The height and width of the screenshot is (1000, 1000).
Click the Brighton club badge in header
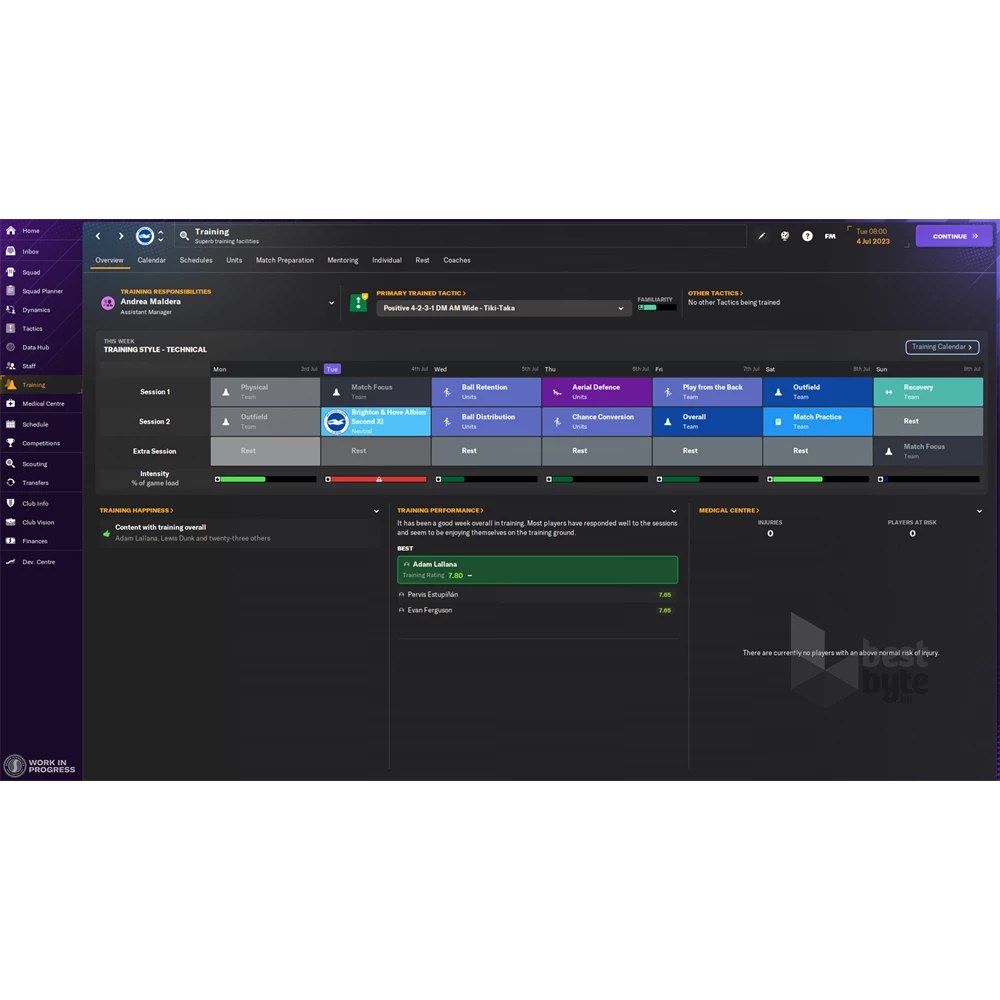coord(145,236)
